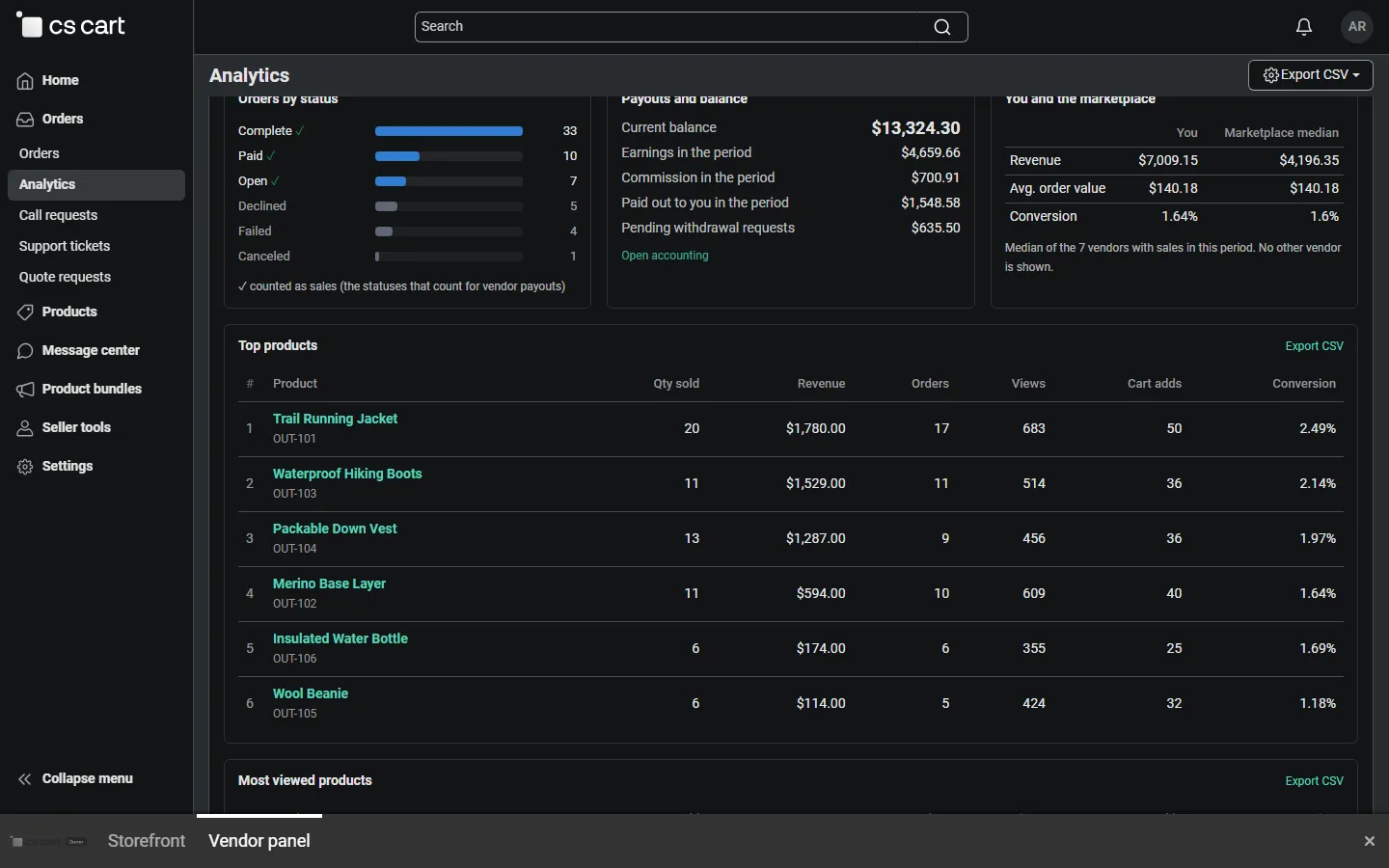Open the AR user avatar menu
Image resolution: width=1389 pixels, height=868 pixels.
tap(1357, 27)
